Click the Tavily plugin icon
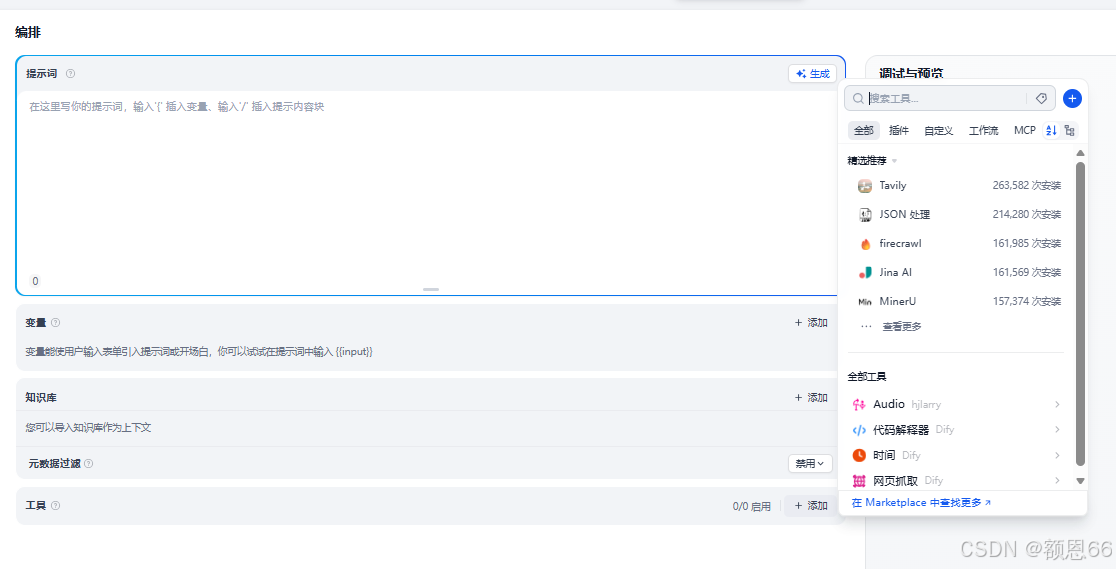 click(865, 186)
